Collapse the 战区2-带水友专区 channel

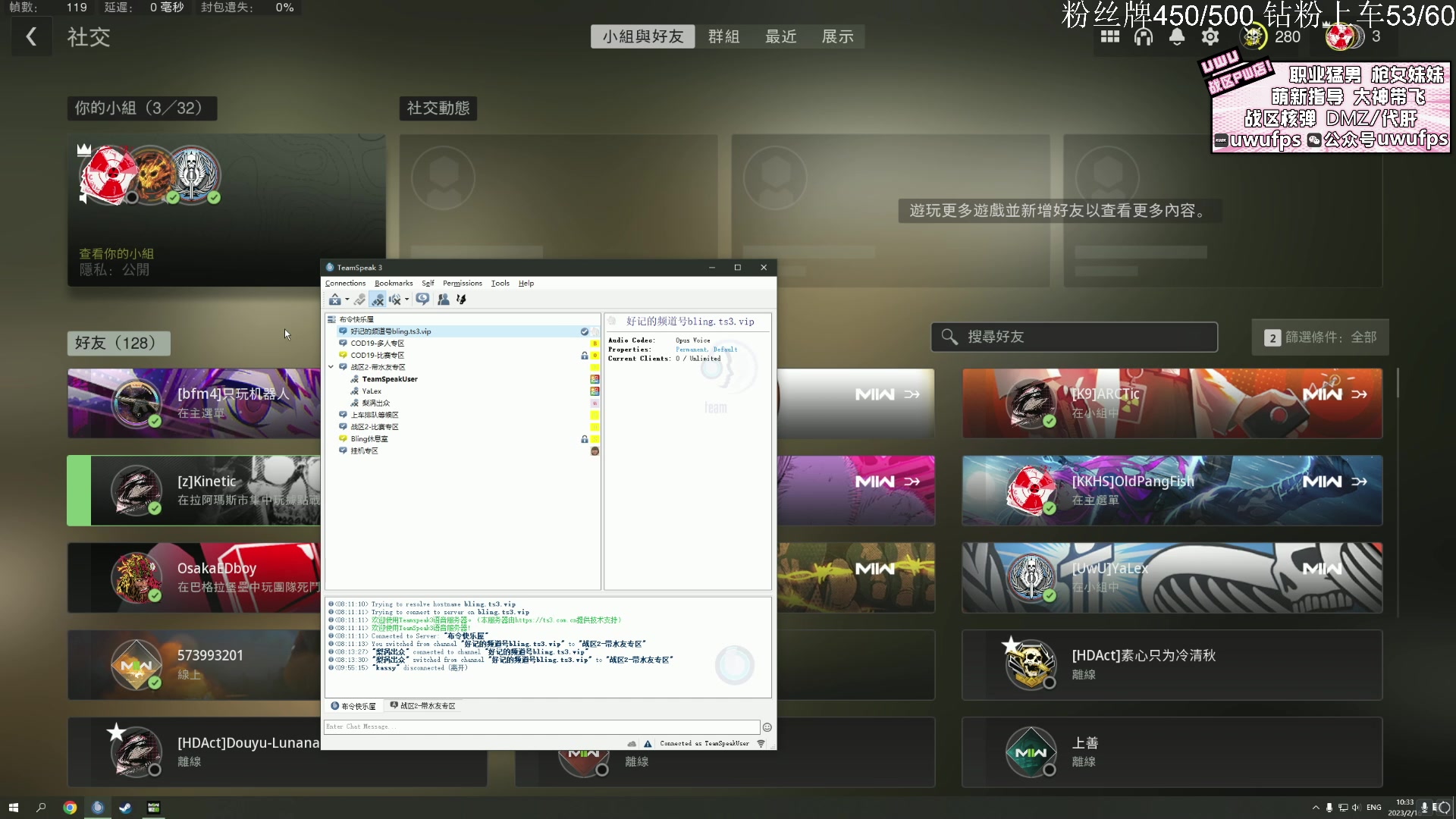click(x=331, y=367)
